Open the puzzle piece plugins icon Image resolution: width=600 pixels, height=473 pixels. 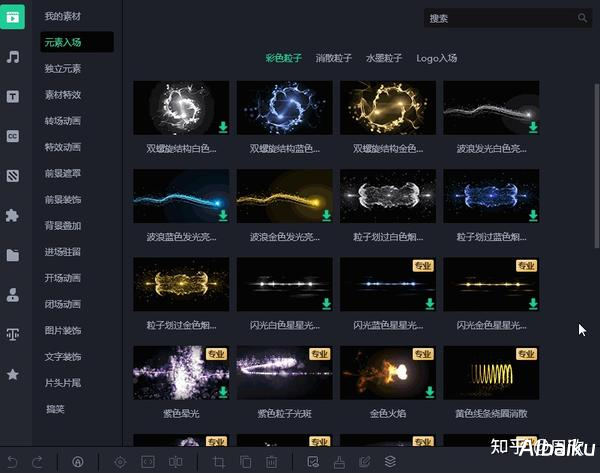(12, 215)
